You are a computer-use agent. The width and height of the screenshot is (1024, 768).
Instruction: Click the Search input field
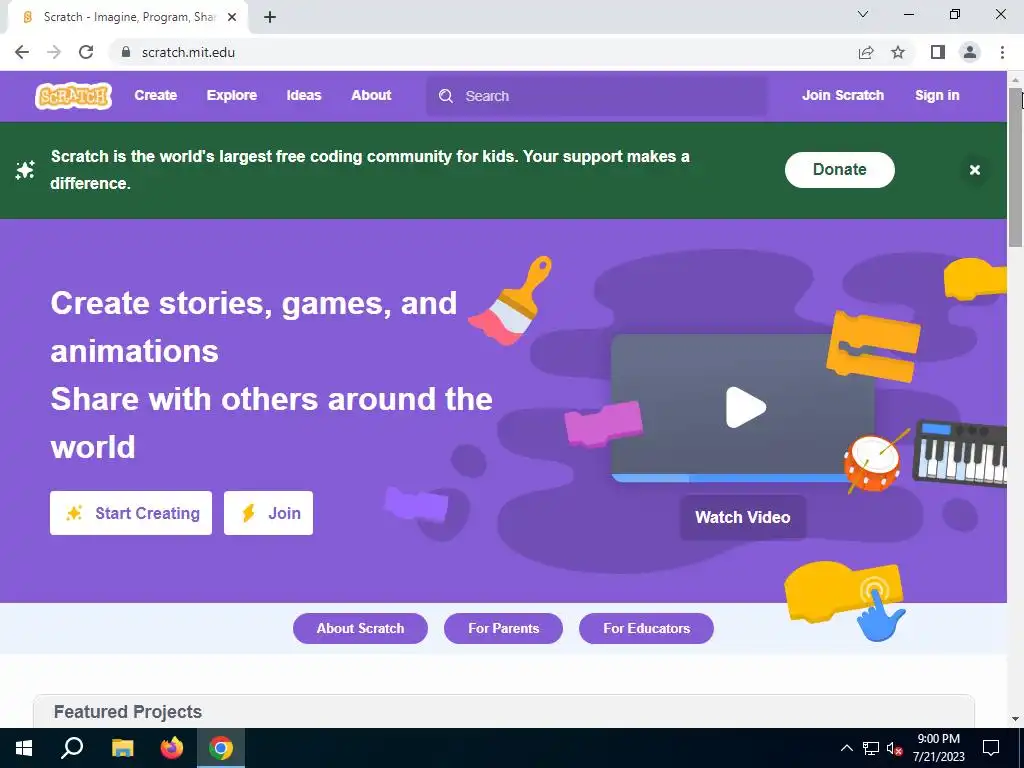[x=597, y=96]
